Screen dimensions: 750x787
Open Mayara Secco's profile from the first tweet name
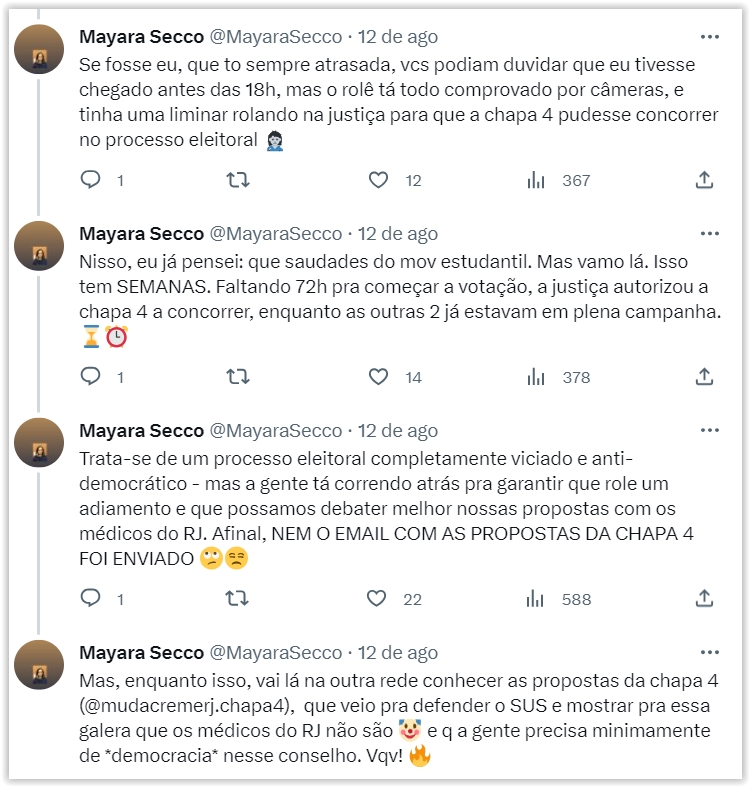[141, 37]
